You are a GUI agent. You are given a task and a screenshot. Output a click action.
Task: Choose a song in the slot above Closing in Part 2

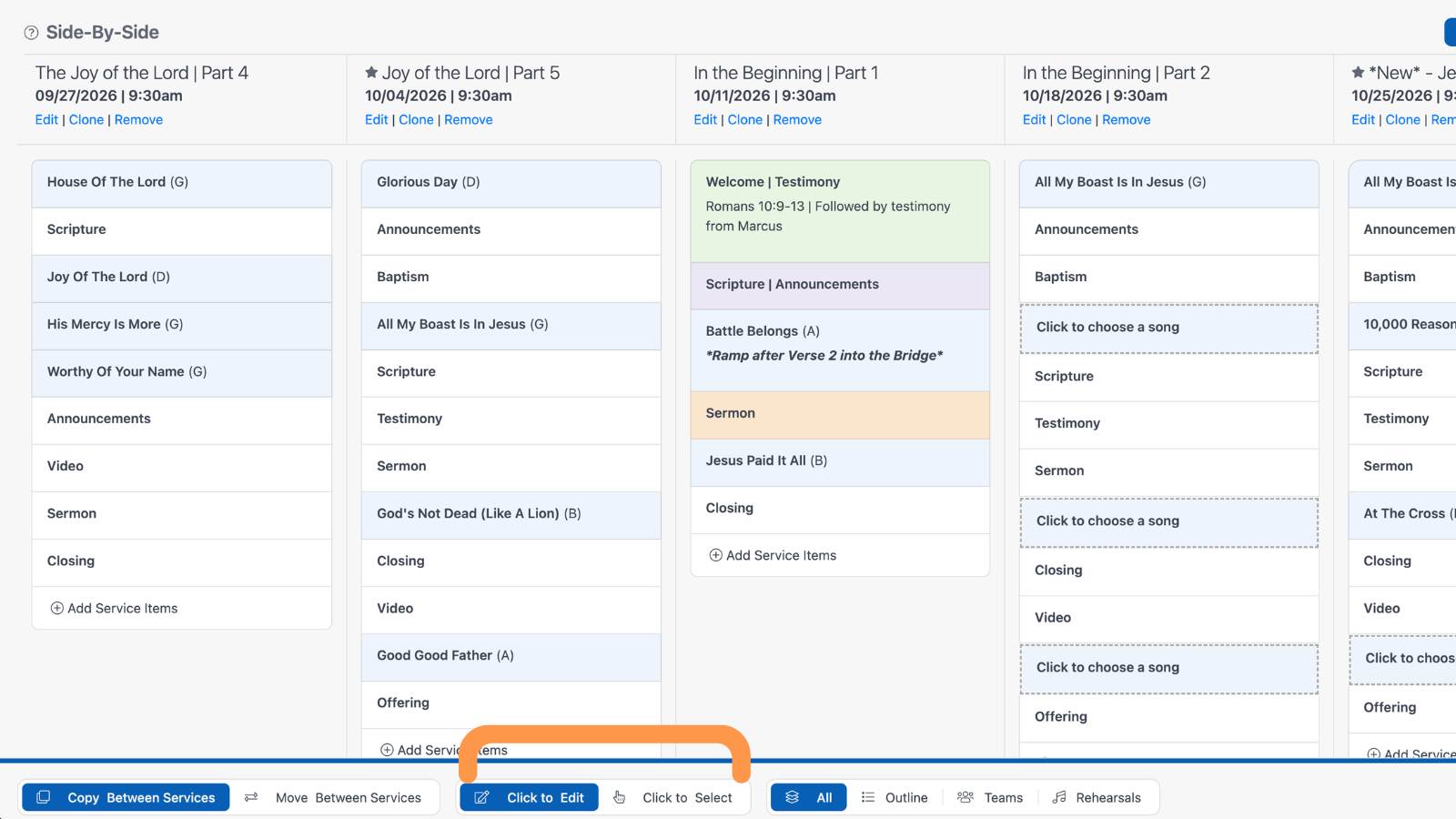coord(1169,522)
